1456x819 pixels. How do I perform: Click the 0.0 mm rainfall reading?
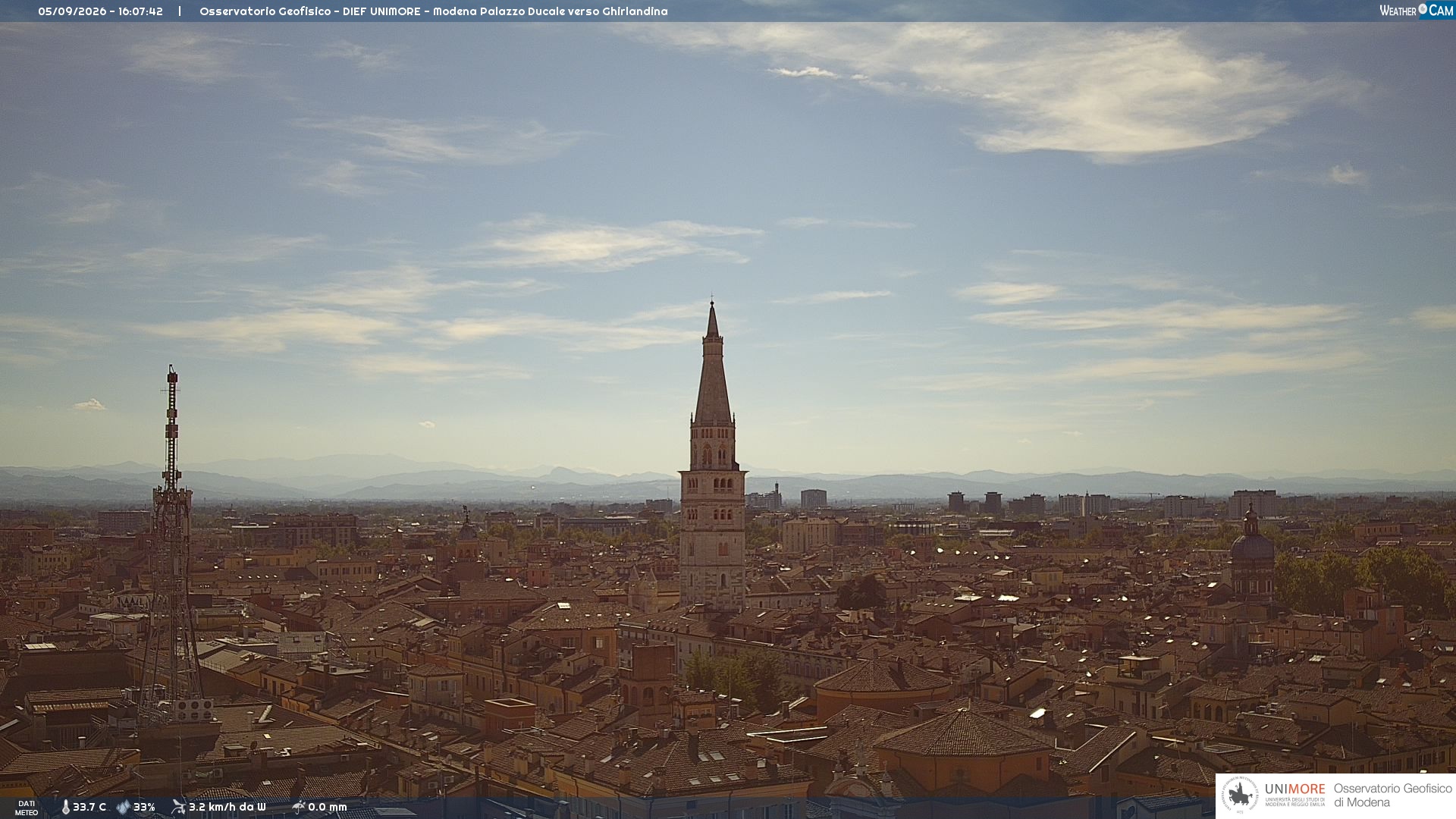point(328,807)
